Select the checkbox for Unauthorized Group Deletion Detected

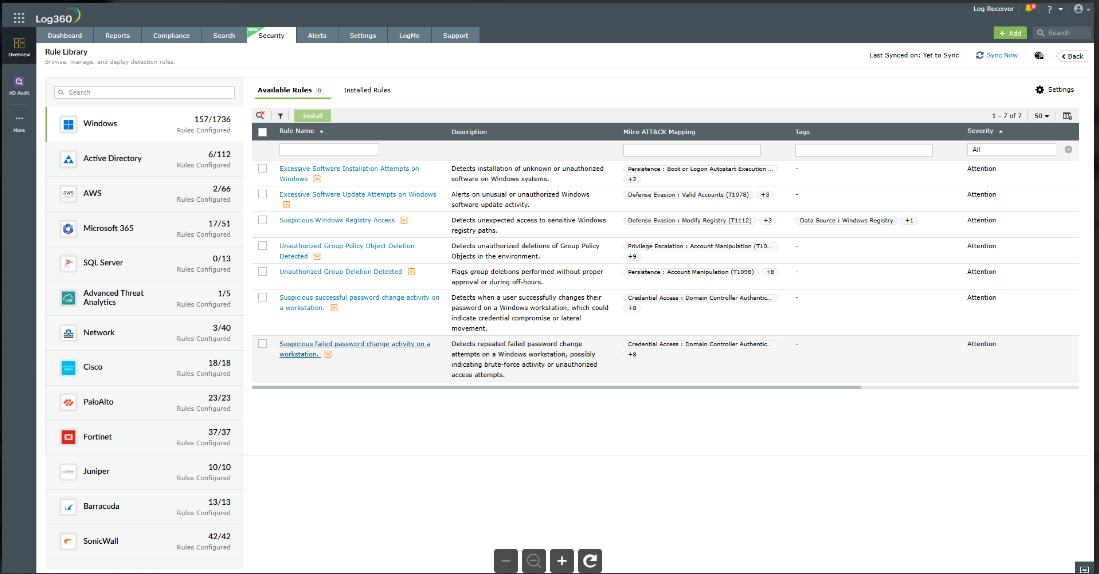click(262, 272)
